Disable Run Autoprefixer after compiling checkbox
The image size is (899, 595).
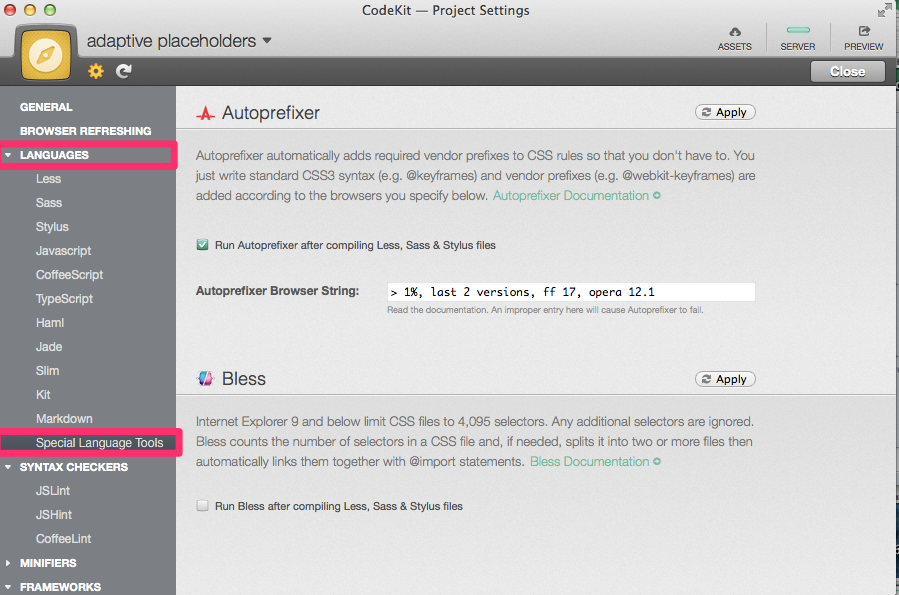coord(203,245)
